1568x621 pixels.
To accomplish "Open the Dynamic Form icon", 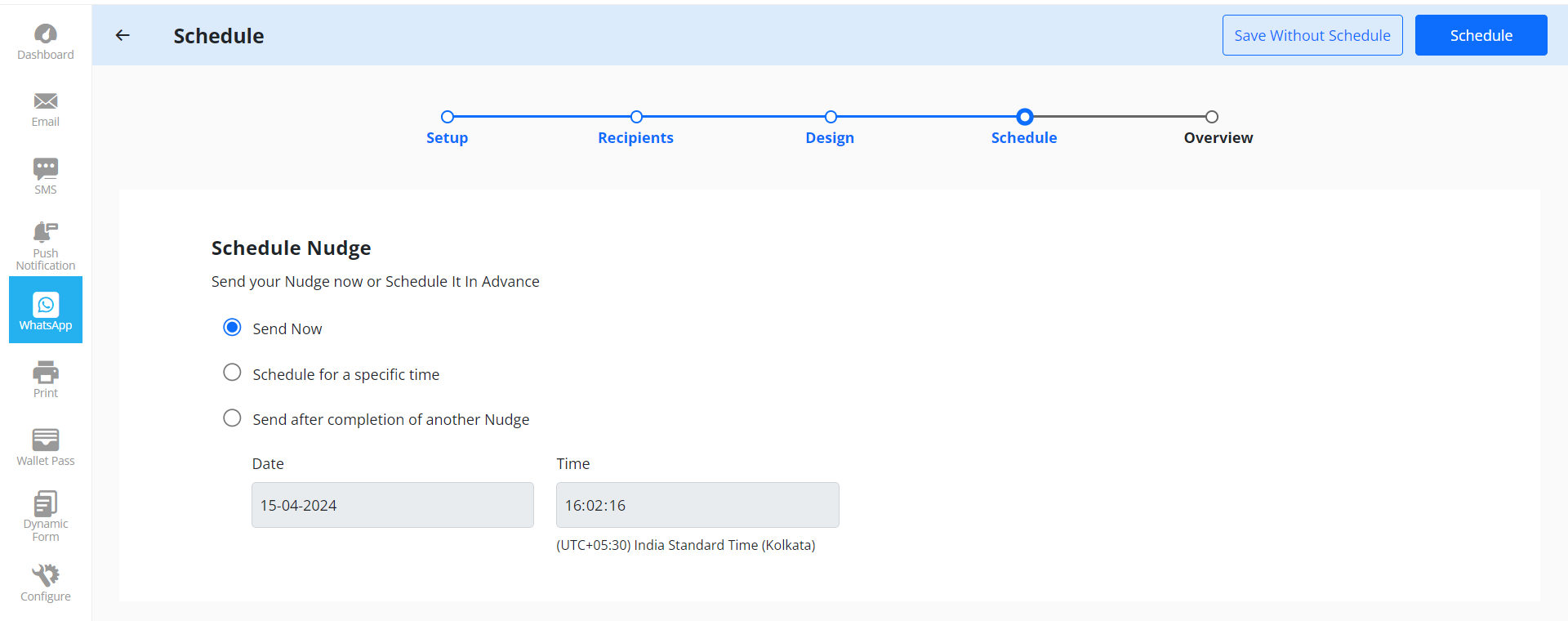I will coord(46,503).
